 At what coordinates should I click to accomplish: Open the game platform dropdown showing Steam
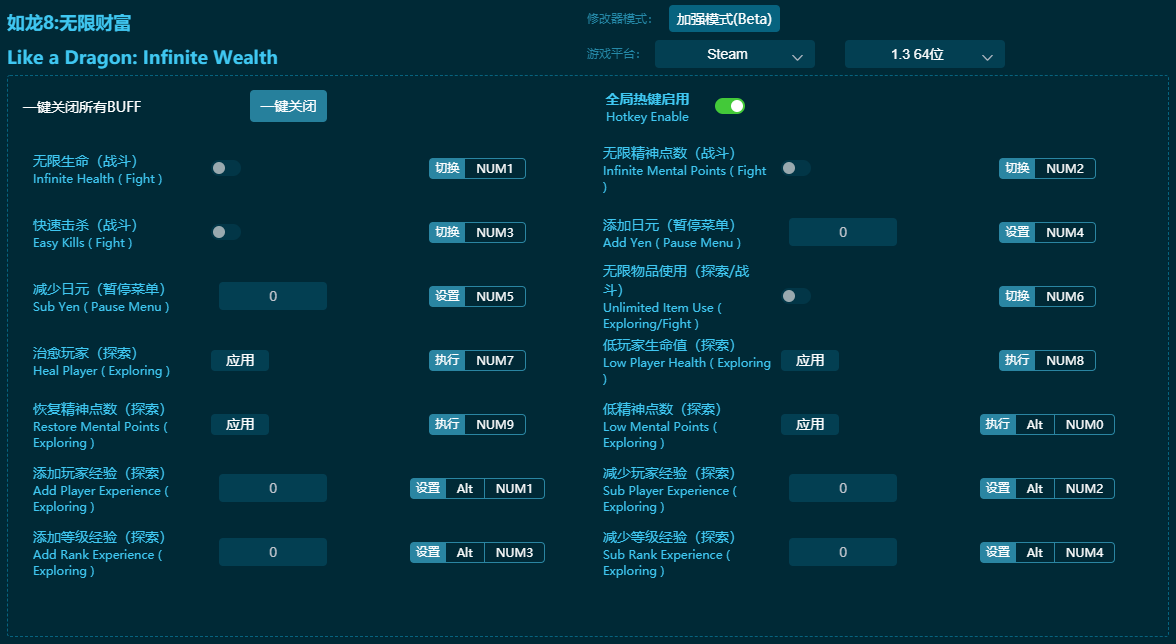(734, 54)
